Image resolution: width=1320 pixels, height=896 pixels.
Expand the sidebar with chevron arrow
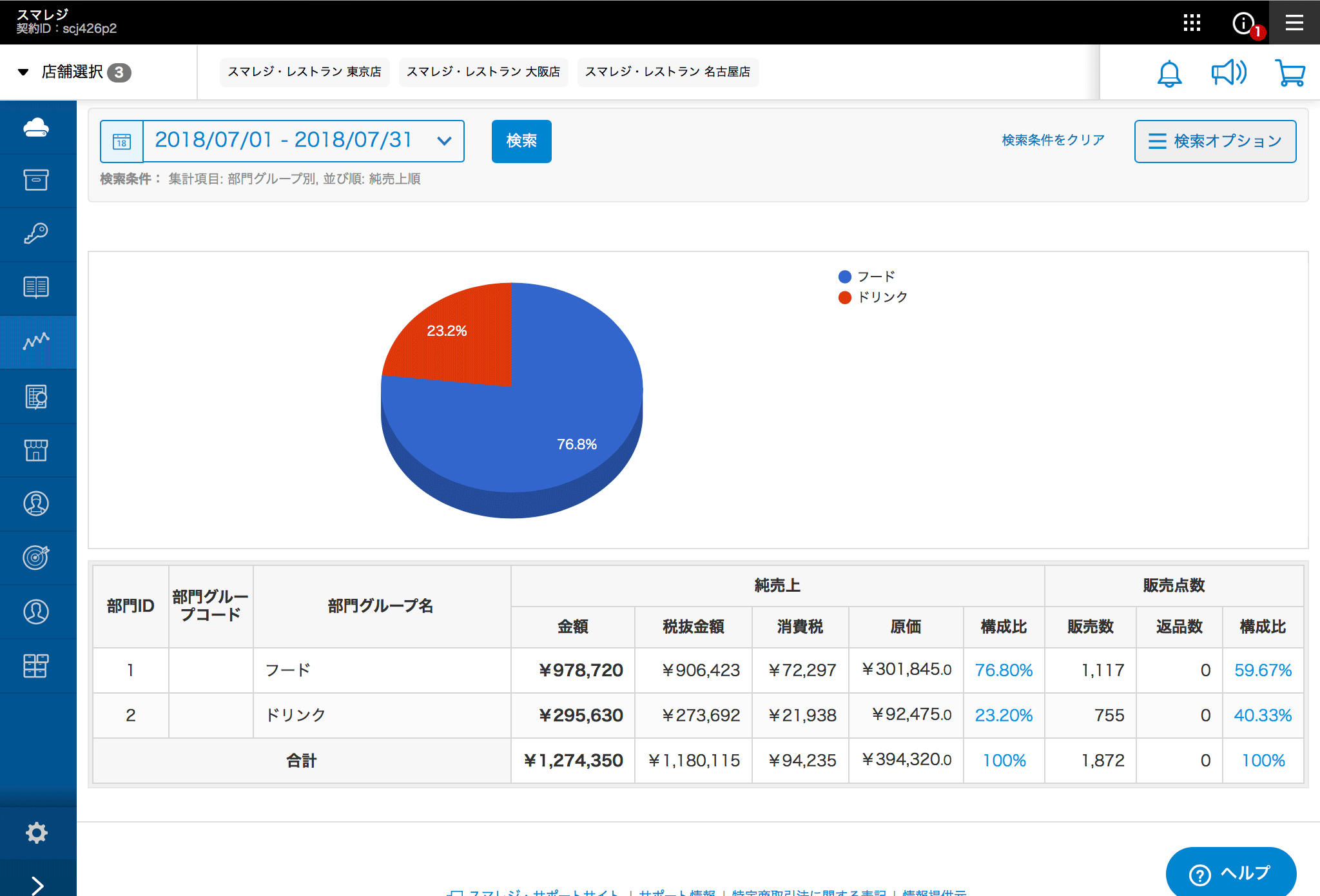click(x=37, y=884)
